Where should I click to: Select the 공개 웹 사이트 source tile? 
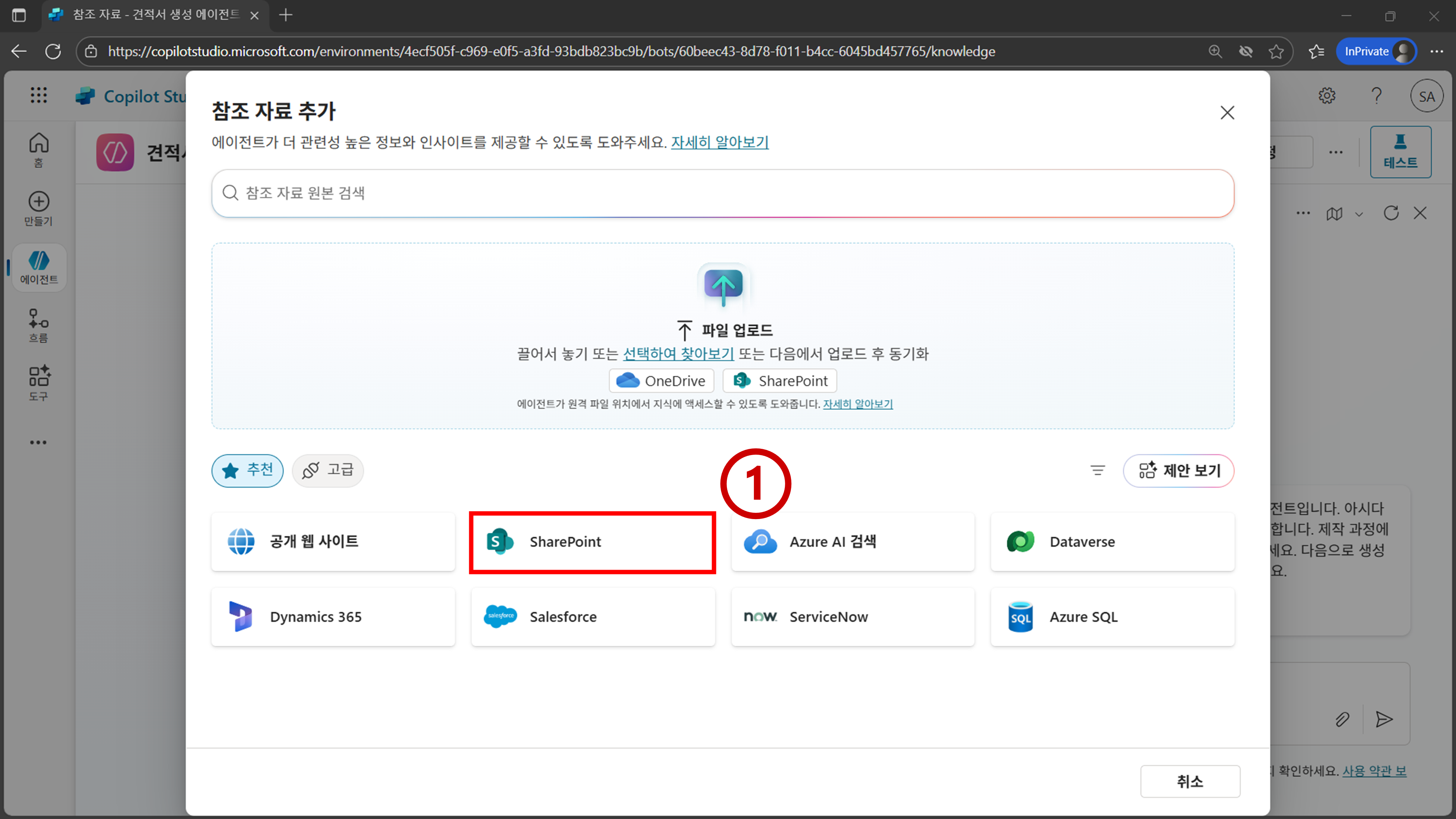[333, 542]
